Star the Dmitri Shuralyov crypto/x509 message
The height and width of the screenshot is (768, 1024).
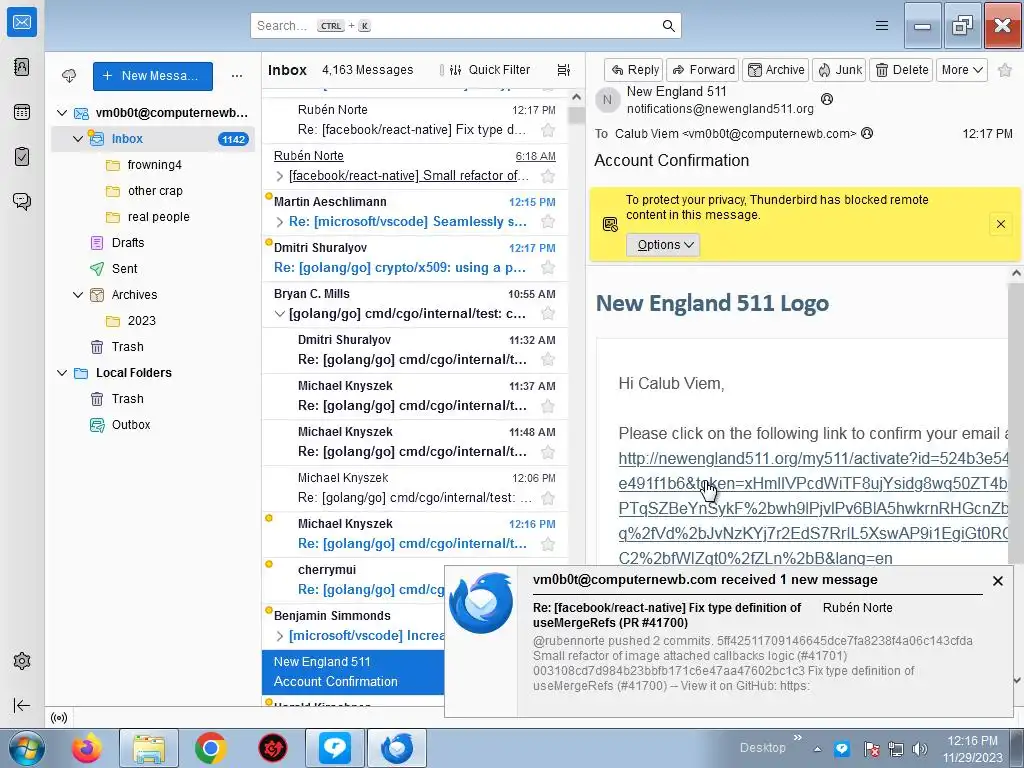point(548,268)
